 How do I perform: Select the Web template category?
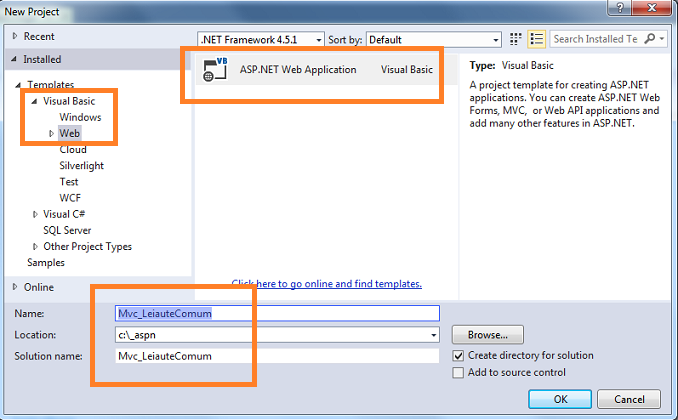[x=70, y=133]
